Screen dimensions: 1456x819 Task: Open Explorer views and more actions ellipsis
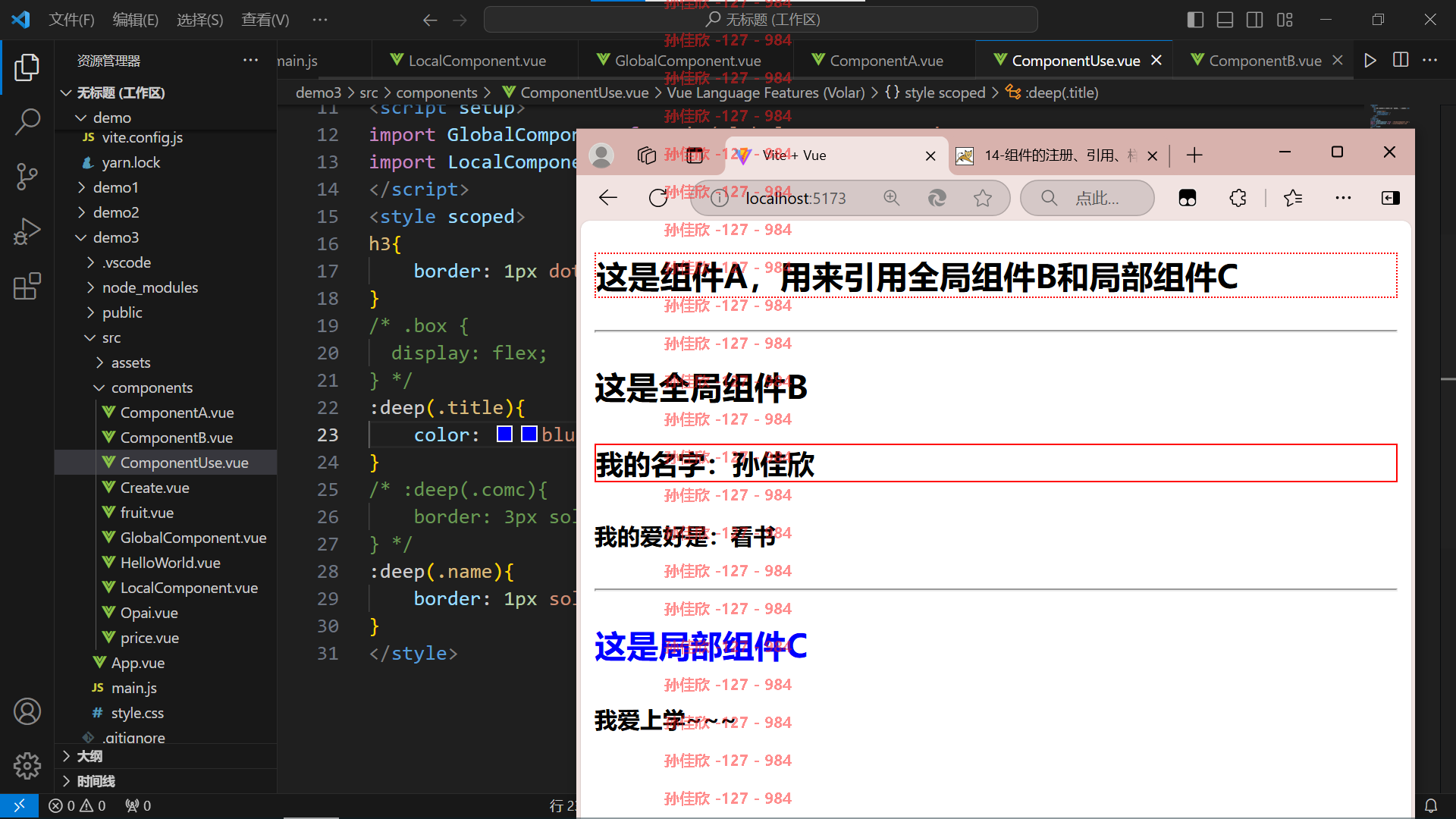pyautogui.click(x=250, y=61)
